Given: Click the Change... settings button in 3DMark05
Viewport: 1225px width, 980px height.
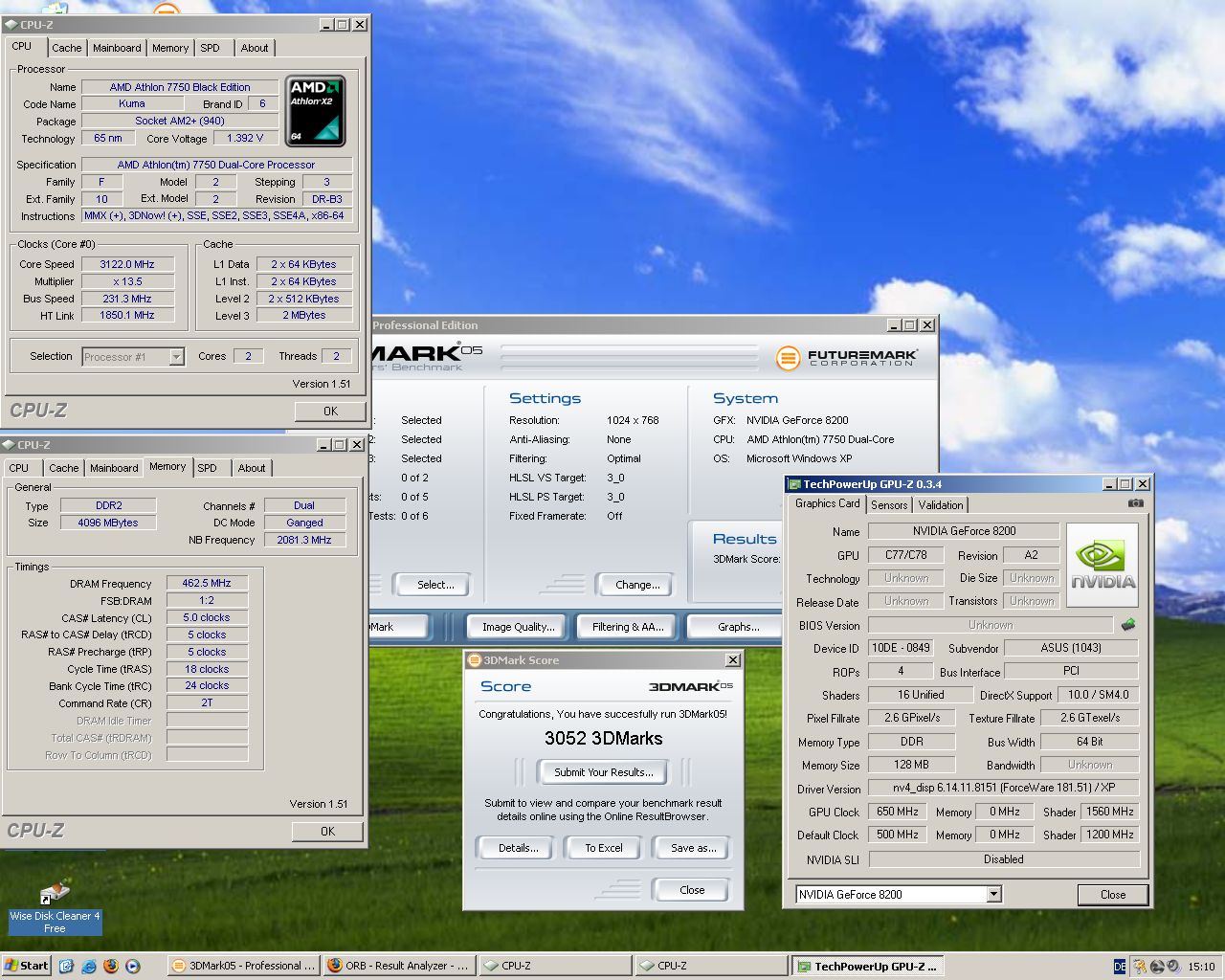Looking at the screenshot, I should tap(637, 585).
